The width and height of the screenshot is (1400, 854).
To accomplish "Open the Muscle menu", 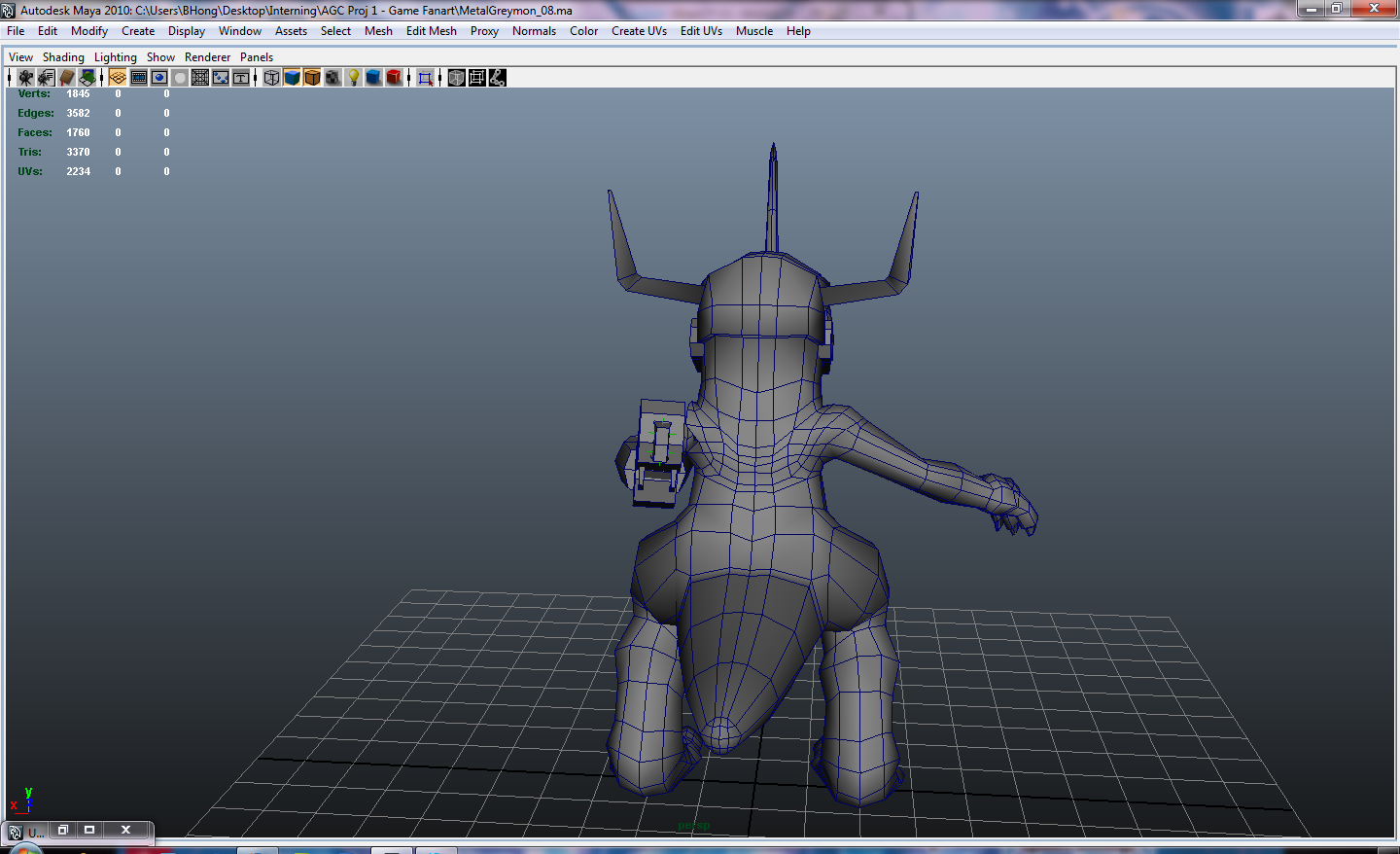I will tap(754, 31).
